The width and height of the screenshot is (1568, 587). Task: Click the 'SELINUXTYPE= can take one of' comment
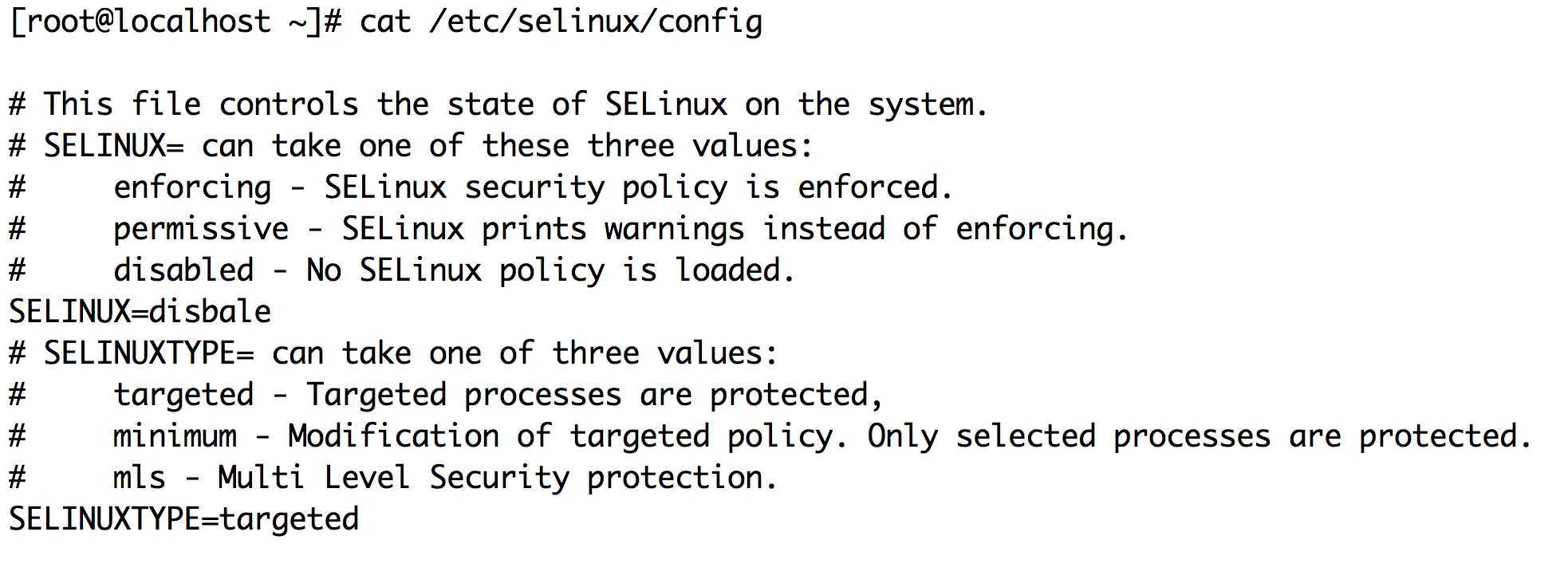(393, 353)
